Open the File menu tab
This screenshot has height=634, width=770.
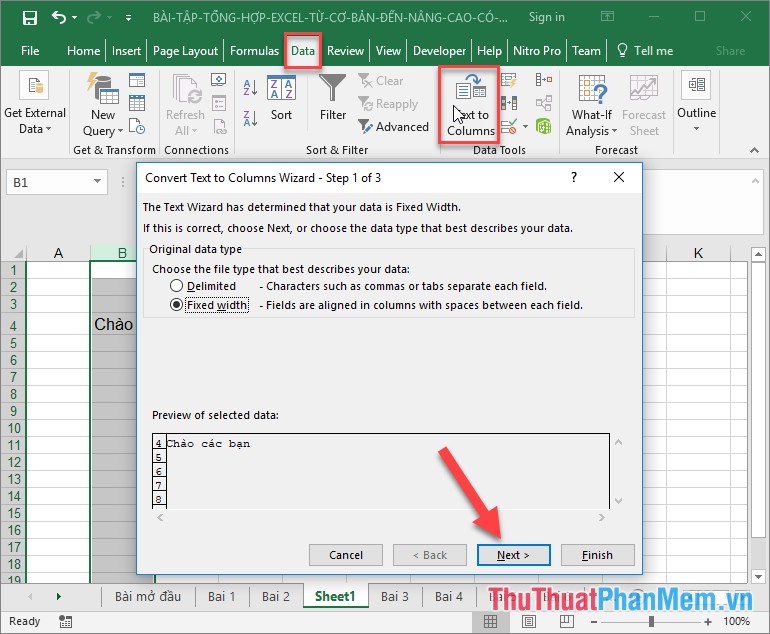[x=30, y=51]
